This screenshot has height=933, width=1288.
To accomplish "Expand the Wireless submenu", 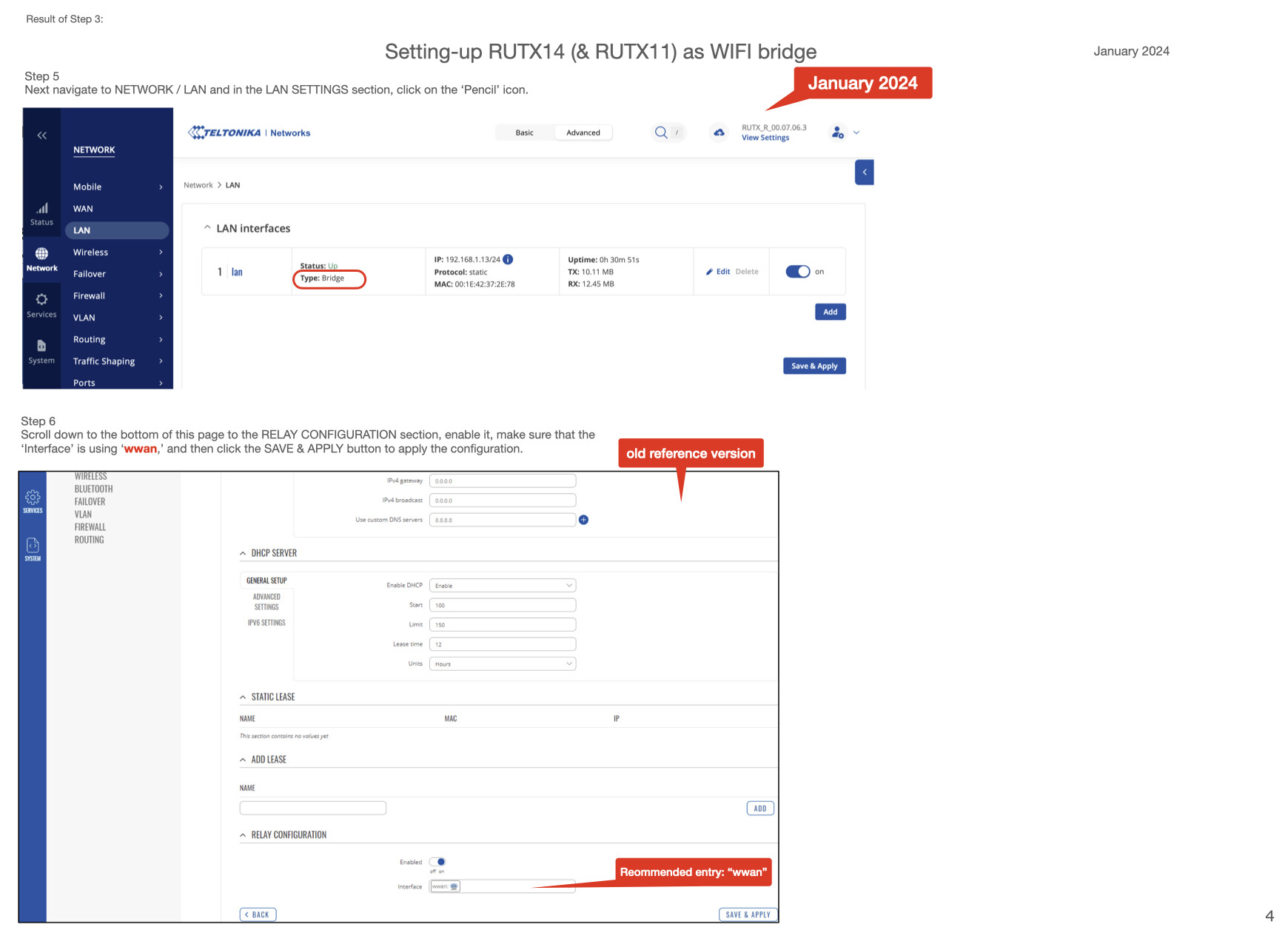I will coord(118,253).
